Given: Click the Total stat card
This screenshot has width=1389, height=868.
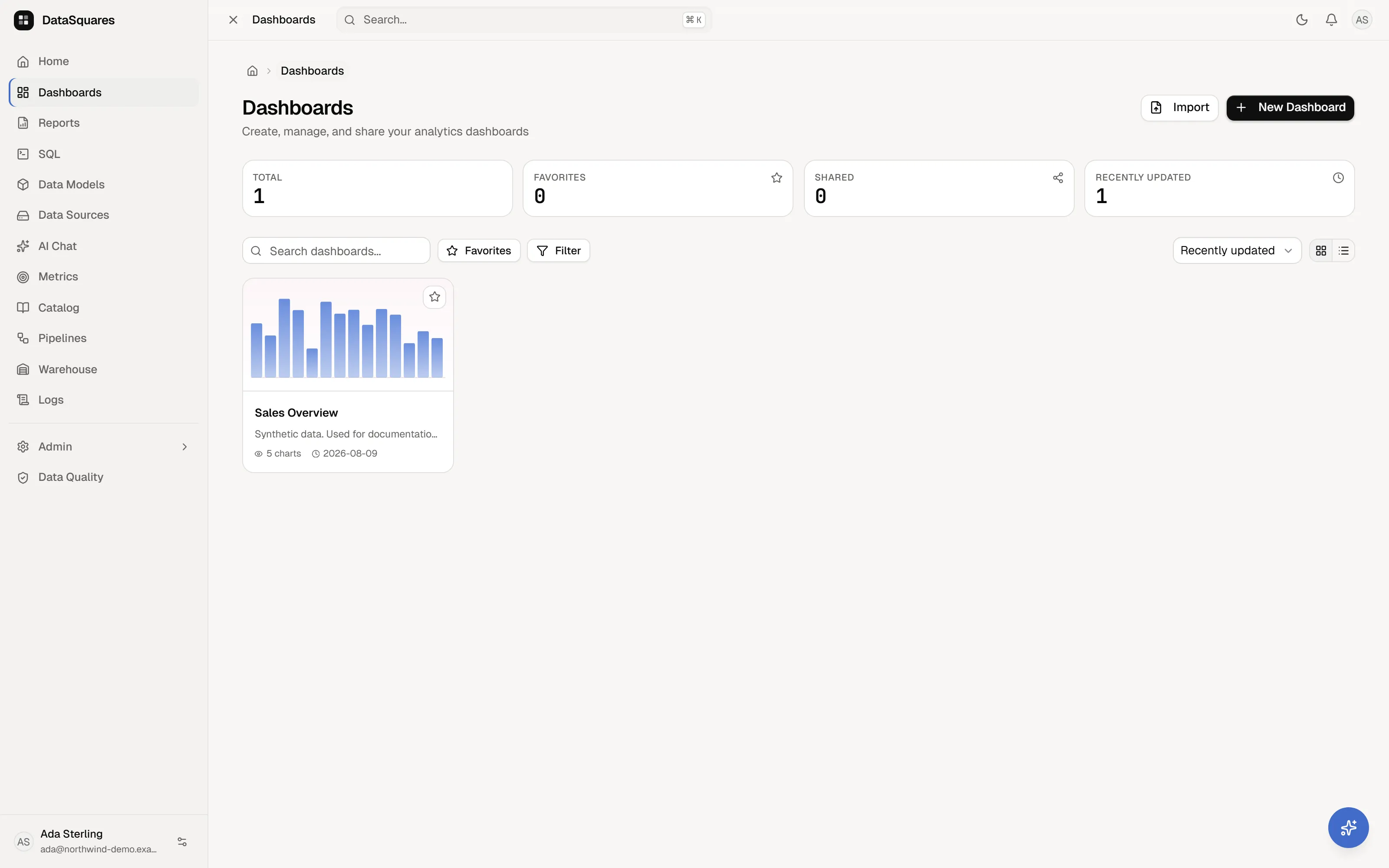Looking at the screenshot, I should 377,188.
